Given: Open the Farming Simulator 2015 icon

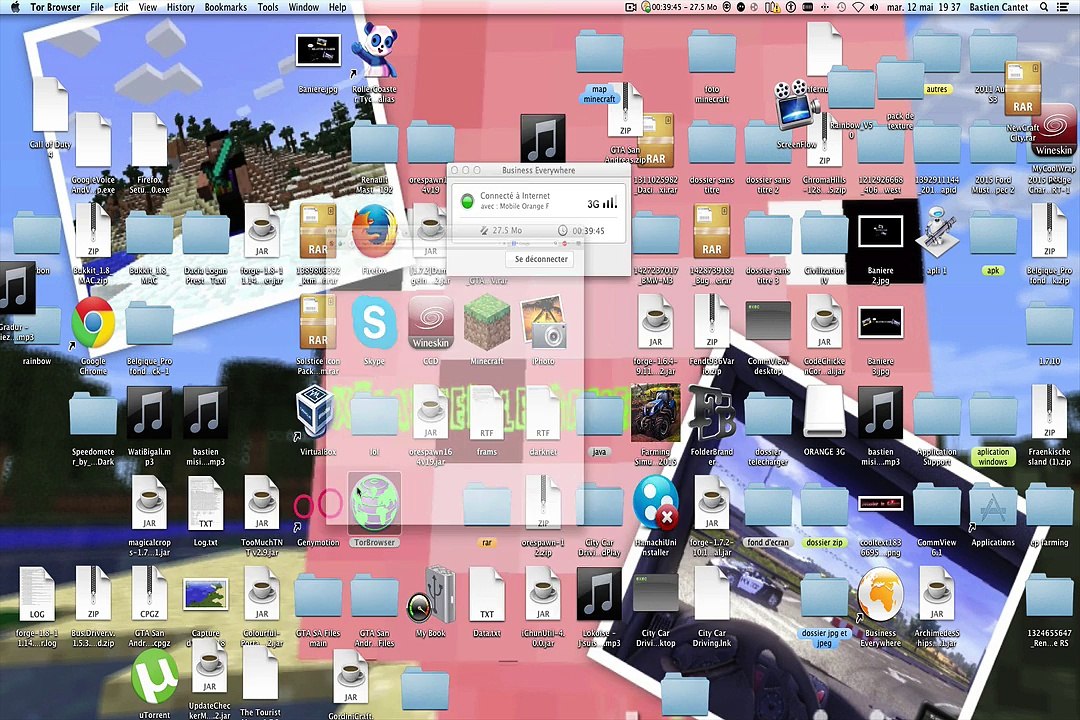Looking at the screenshot, I should pyautogui.click(x=656, y=413).
